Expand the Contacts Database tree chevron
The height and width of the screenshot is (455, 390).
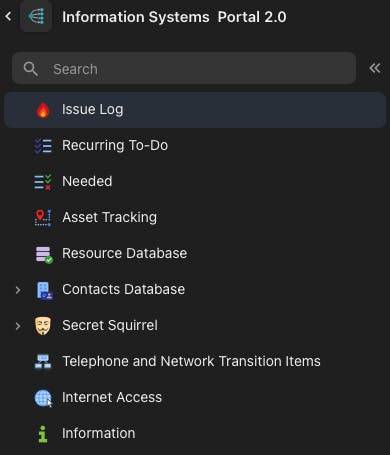click(18, 290)
